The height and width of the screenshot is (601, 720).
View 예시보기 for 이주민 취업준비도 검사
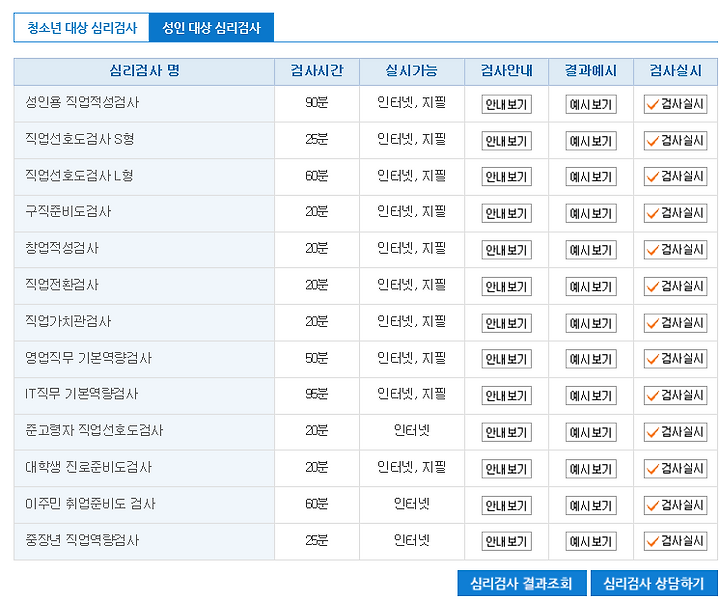coord(591,506)
